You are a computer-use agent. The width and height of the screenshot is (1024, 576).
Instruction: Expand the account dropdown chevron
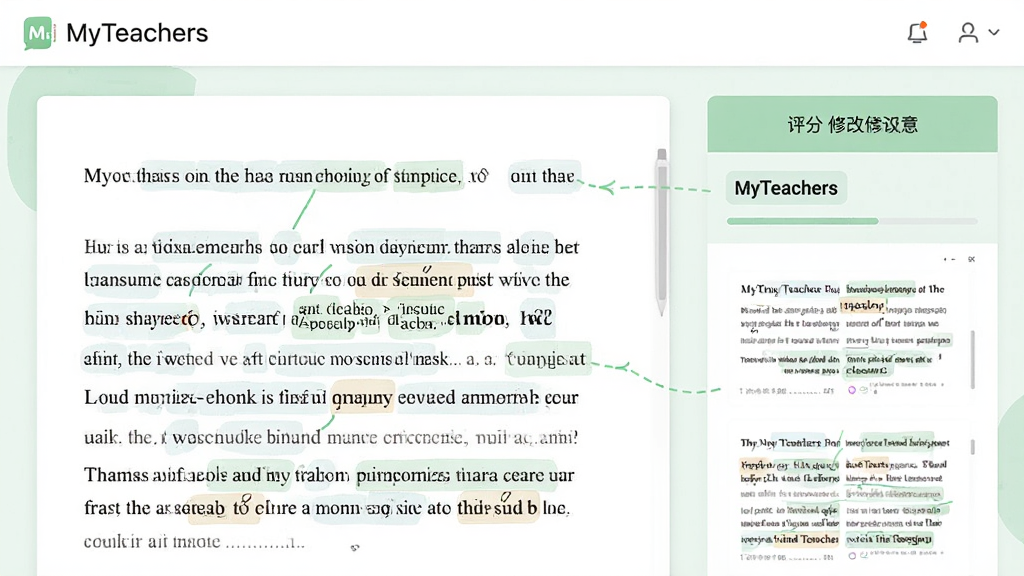994,32
